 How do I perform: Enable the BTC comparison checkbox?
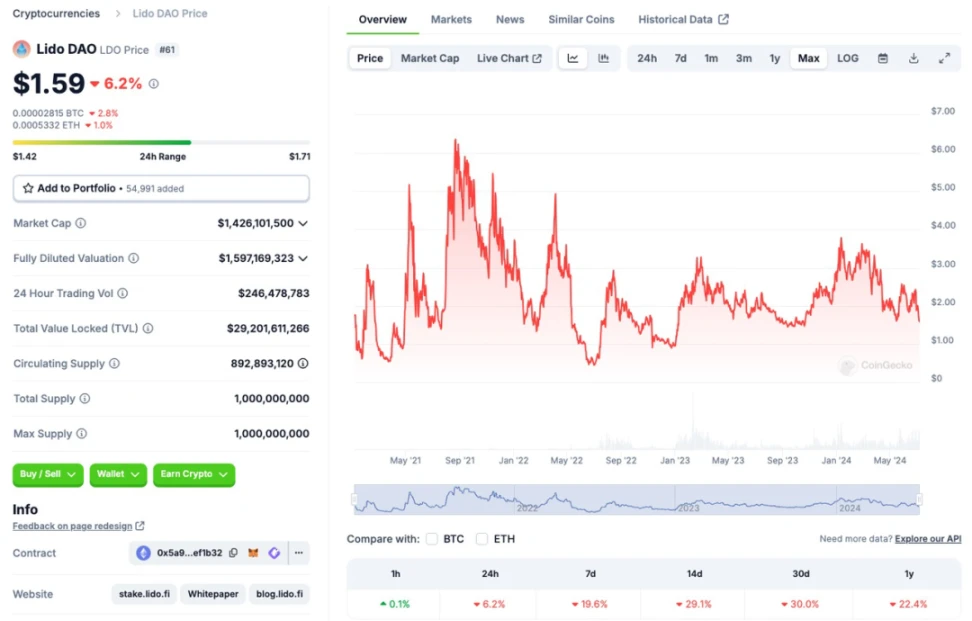(432, 539)
